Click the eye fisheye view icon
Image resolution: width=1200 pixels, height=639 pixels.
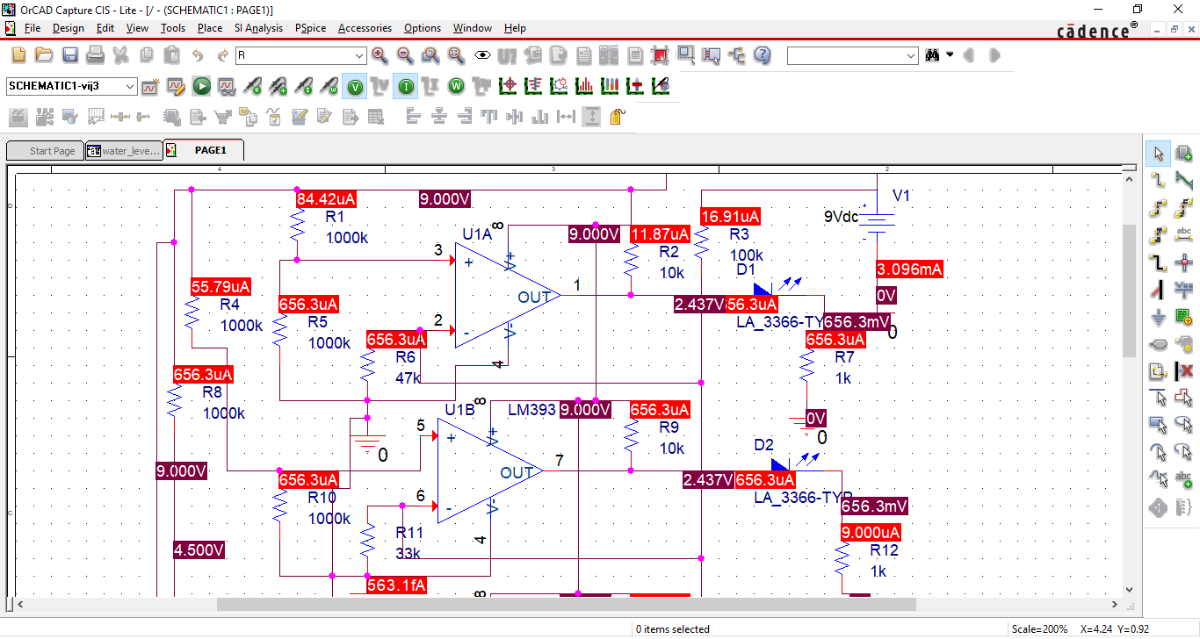[x=482, y=55]
